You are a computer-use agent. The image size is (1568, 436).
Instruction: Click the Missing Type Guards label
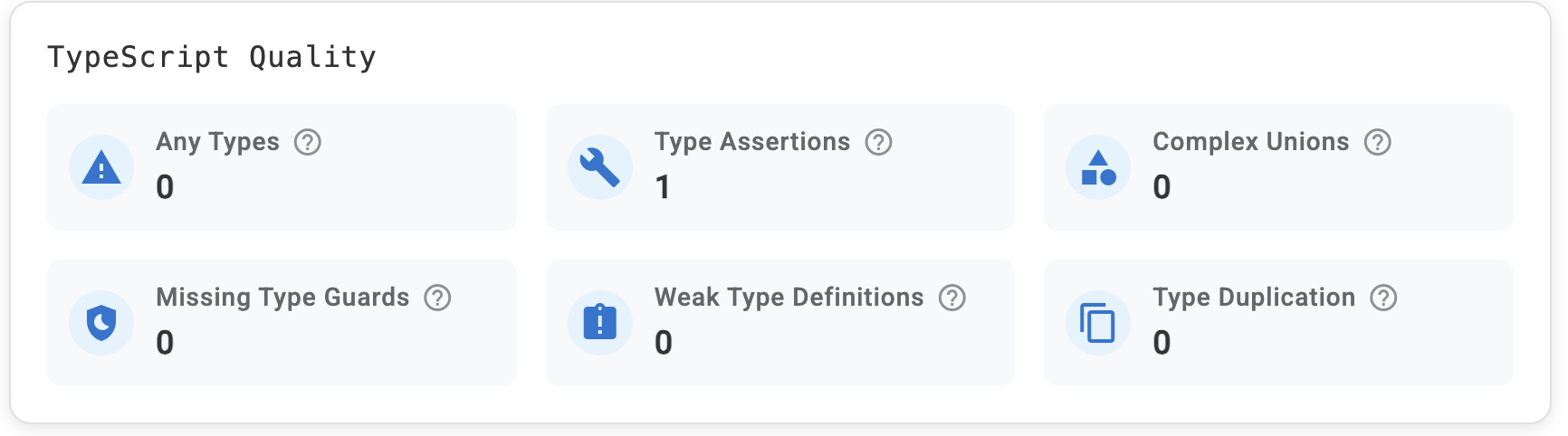tap(282, 298)
